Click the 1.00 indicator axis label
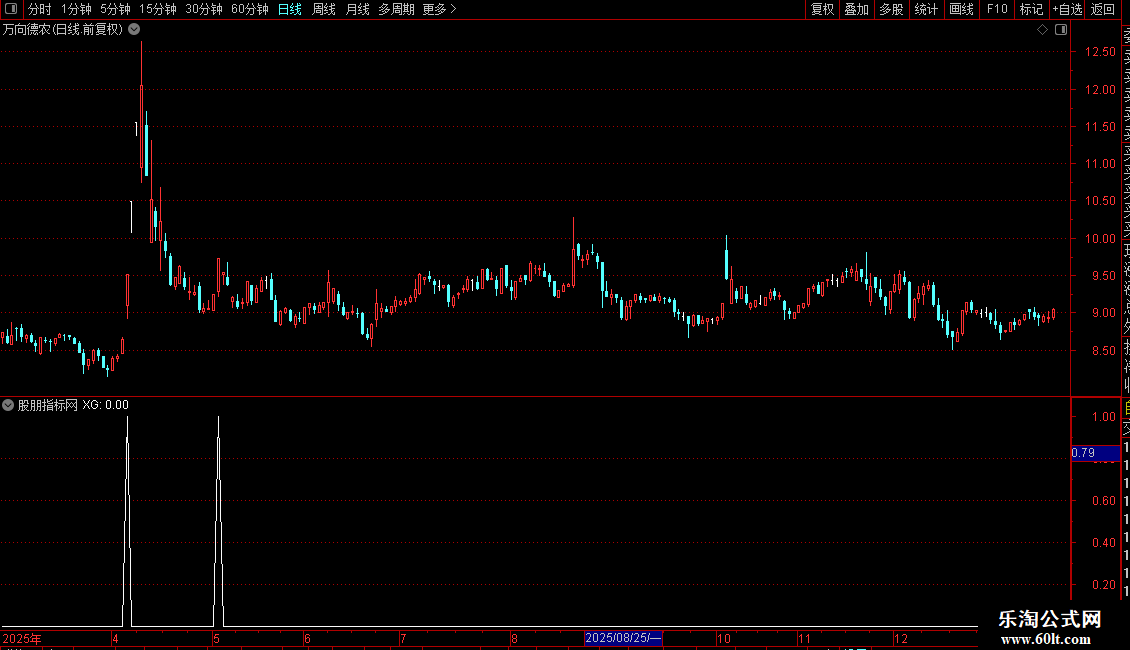 pos(1103,417)
